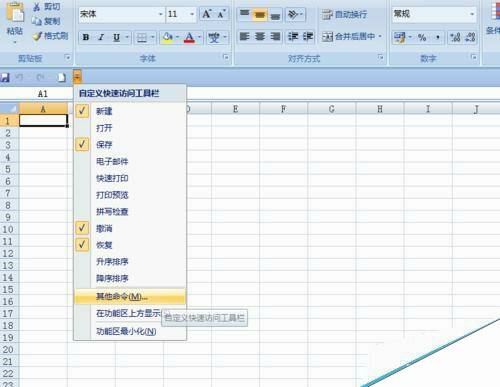Select the Format Painter (格式刷) brush
Image resolution: width=500 pixels, height=387 pixels.
click(37, 36)
